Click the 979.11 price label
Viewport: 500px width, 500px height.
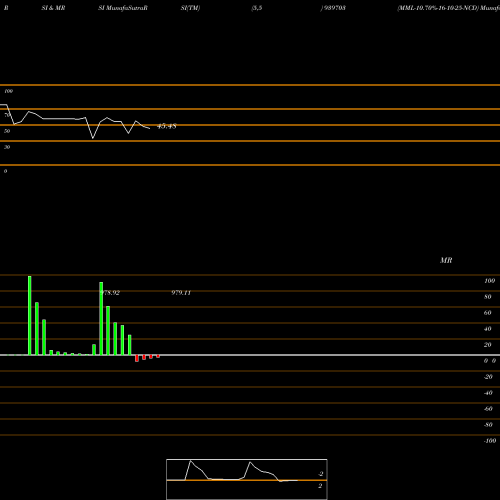point(181,293)
